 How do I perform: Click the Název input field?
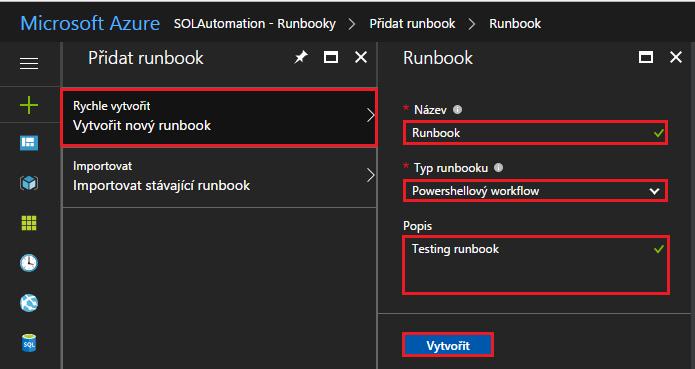535,133
